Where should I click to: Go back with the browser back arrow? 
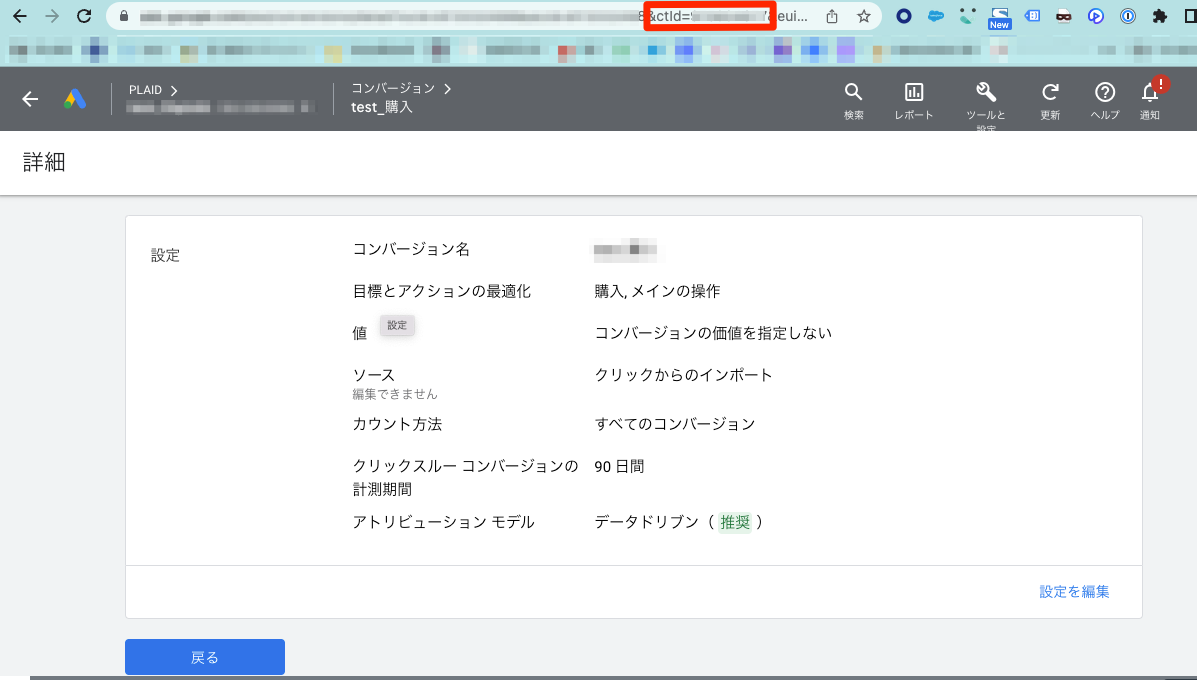pos(20,16)
